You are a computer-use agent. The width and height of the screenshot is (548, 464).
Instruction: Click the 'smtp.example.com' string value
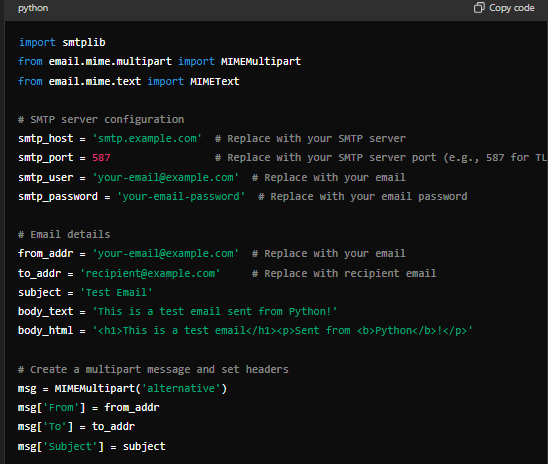(147, 138)
